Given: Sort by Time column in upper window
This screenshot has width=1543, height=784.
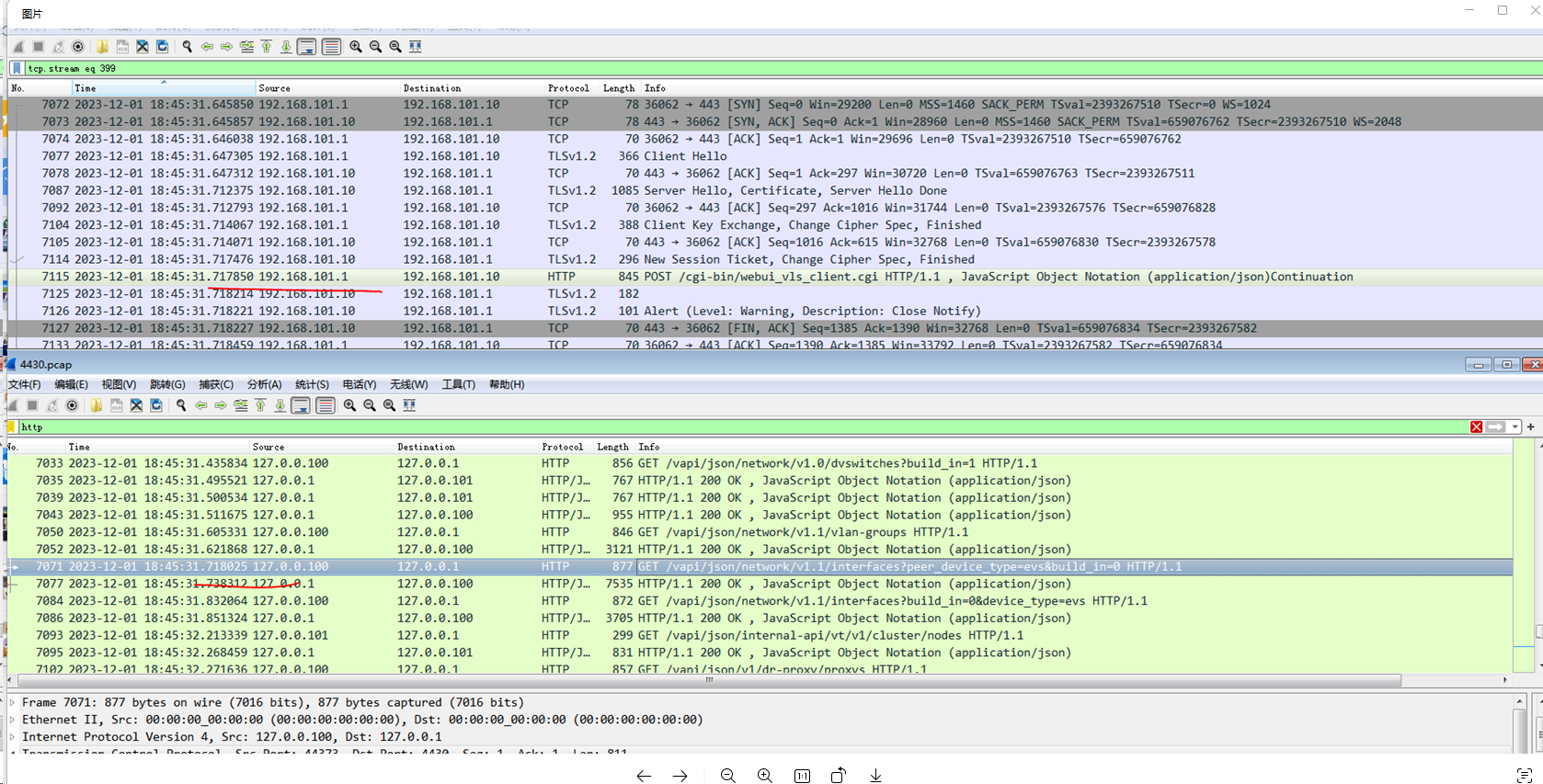Looking at the screenshot, I should point(163,88).
